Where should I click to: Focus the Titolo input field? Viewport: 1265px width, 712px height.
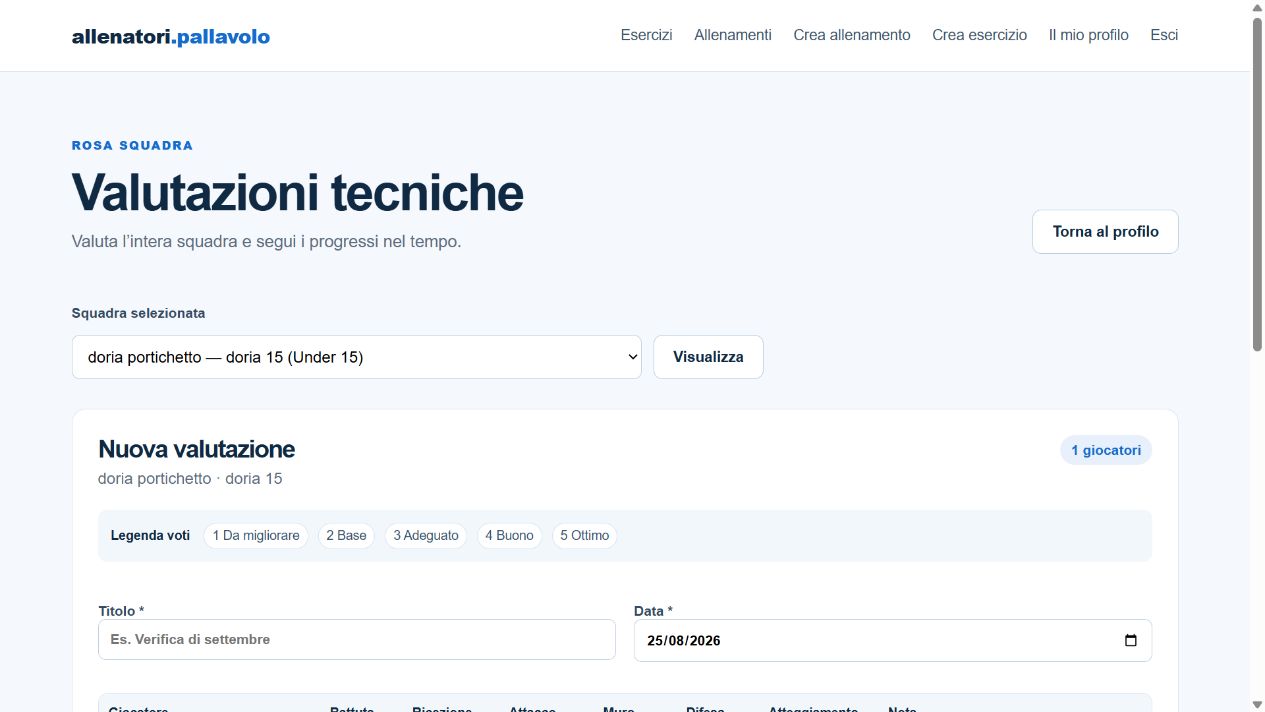(357, 639)
